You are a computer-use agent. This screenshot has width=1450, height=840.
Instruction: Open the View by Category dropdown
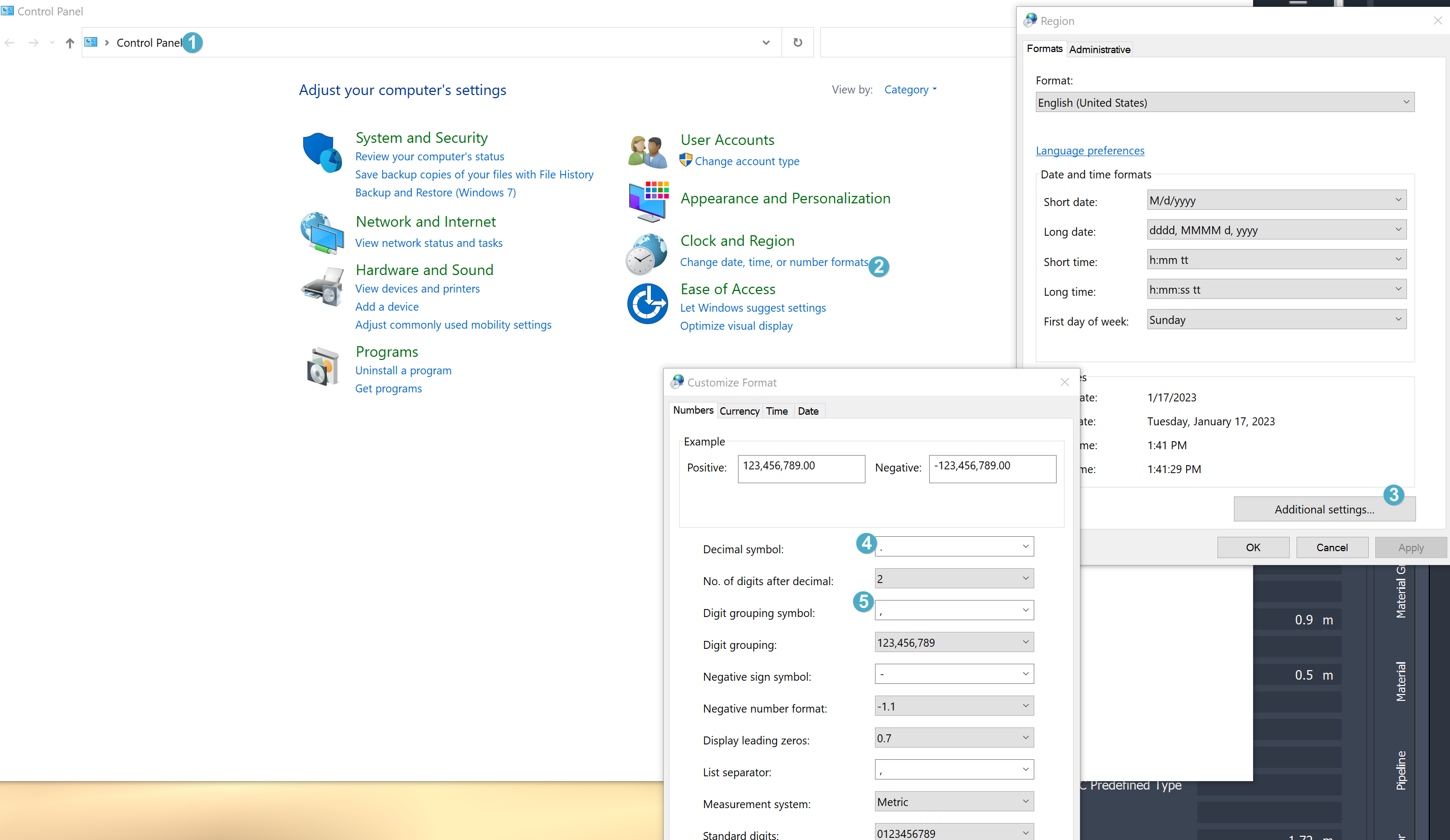coord(910,90)
